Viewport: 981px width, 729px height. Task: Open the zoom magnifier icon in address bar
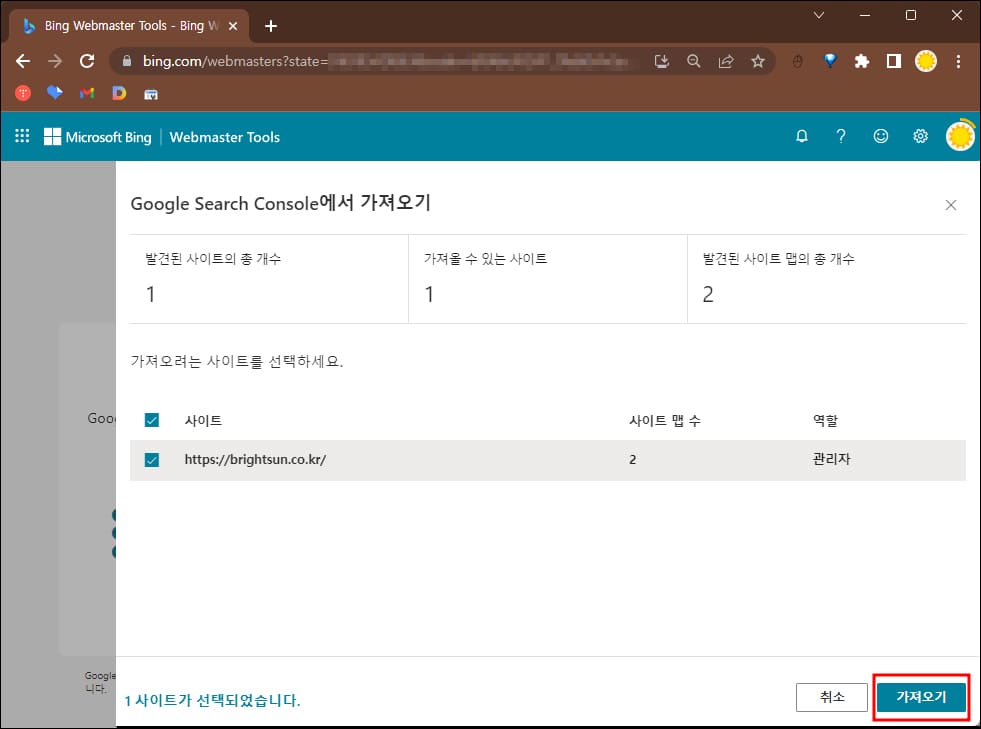693,61
